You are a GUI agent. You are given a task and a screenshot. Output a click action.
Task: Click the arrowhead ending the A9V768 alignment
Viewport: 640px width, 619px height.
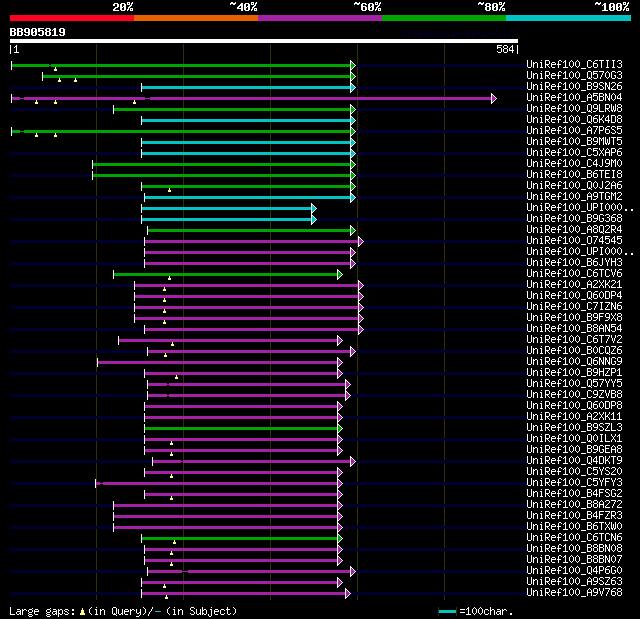coord(347,593)
